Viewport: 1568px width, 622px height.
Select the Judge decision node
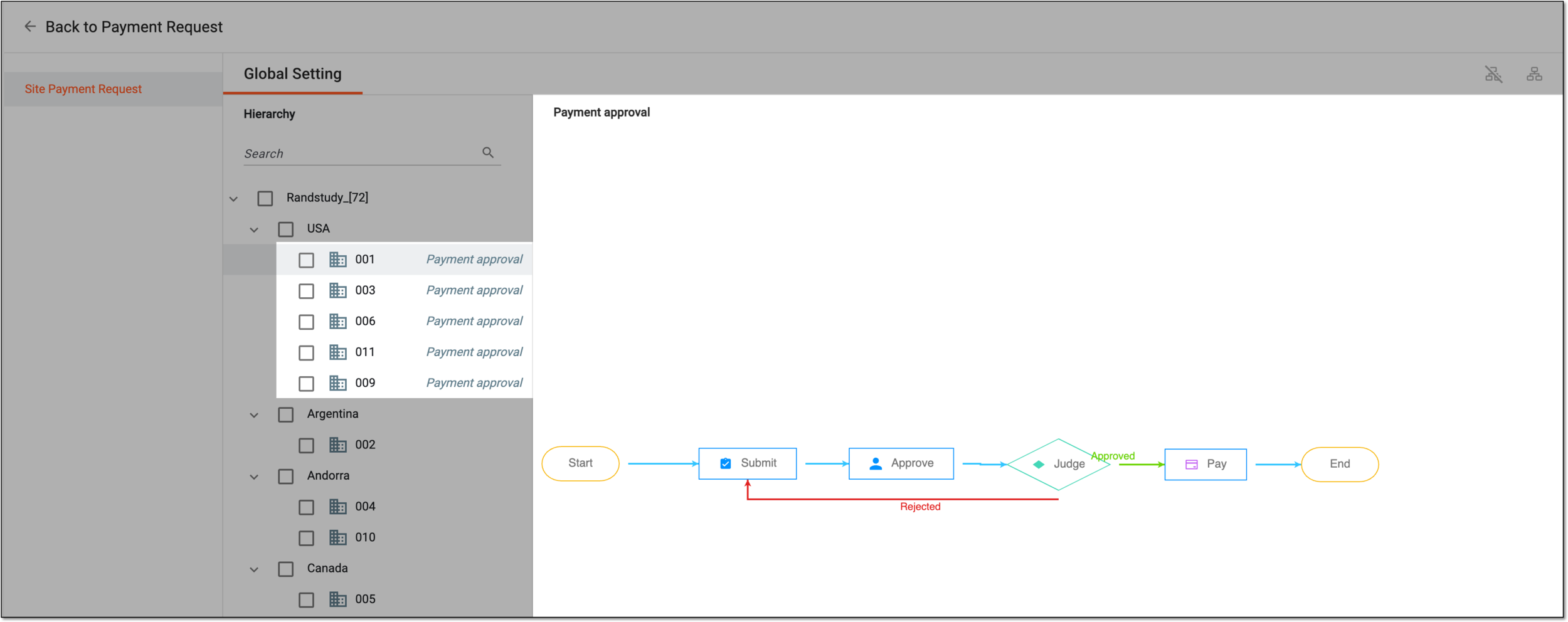pyautogui.click(x=1058, y=465)
